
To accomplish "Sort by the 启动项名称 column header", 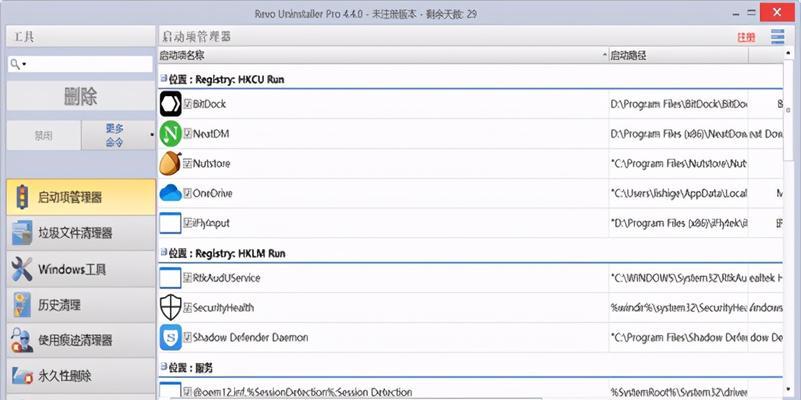I will pyautogui.click(x=384, y=55).
